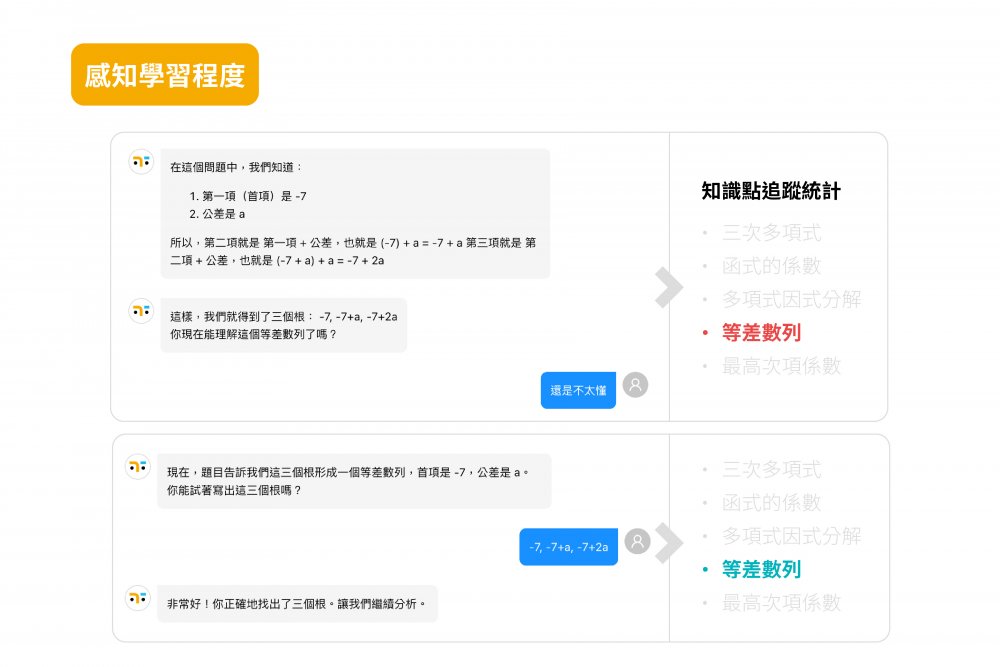Open the "非常好！你正確地找出了三個根" message bubble
1000x667 pixels.
[297, 604]
